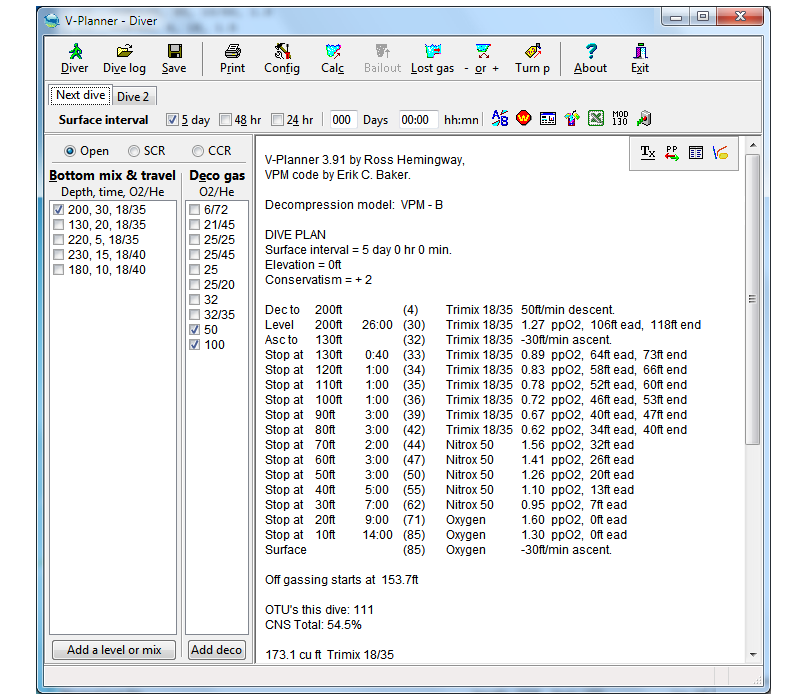Check the 220, 5, 18/35 level
The height and width of the screenshot is (700, 800).
(59, 240)
